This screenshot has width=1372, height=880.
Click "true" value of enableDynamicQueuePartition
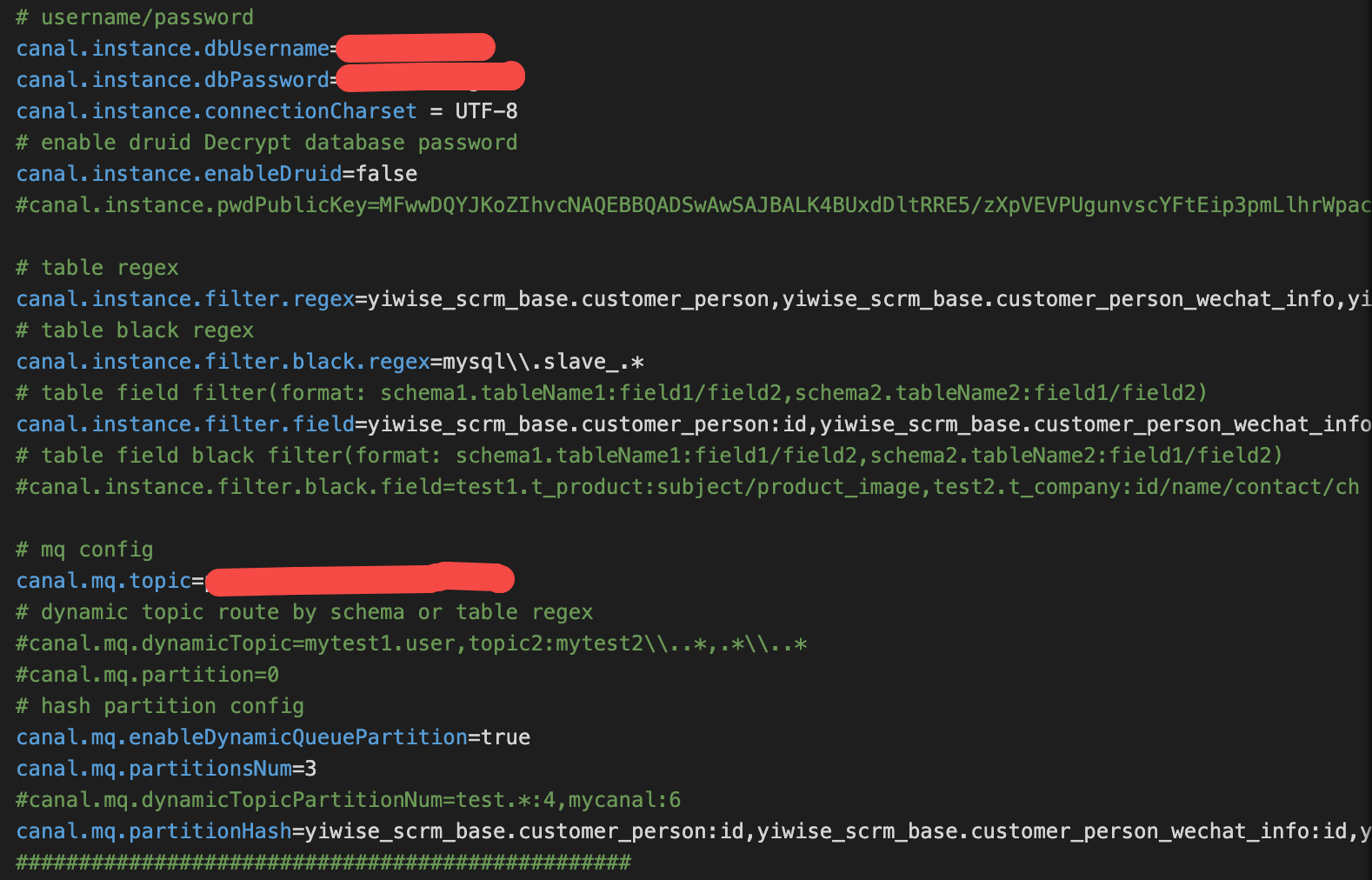tap(505, 737)
